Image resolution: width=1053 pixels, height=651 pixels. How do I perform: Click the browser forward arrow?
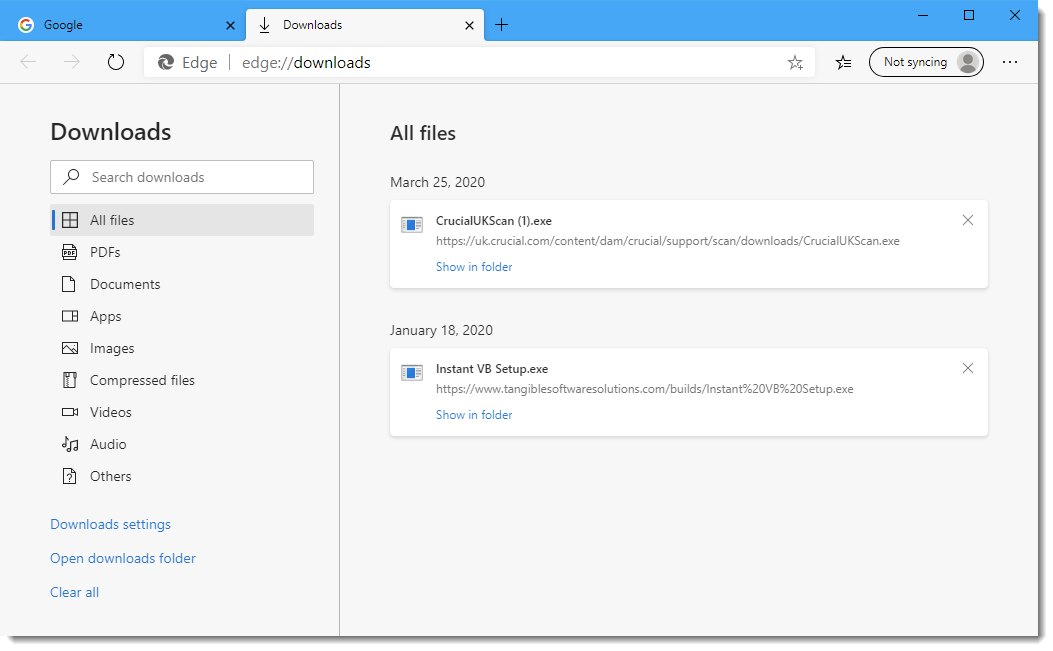[x=71, y=62]
